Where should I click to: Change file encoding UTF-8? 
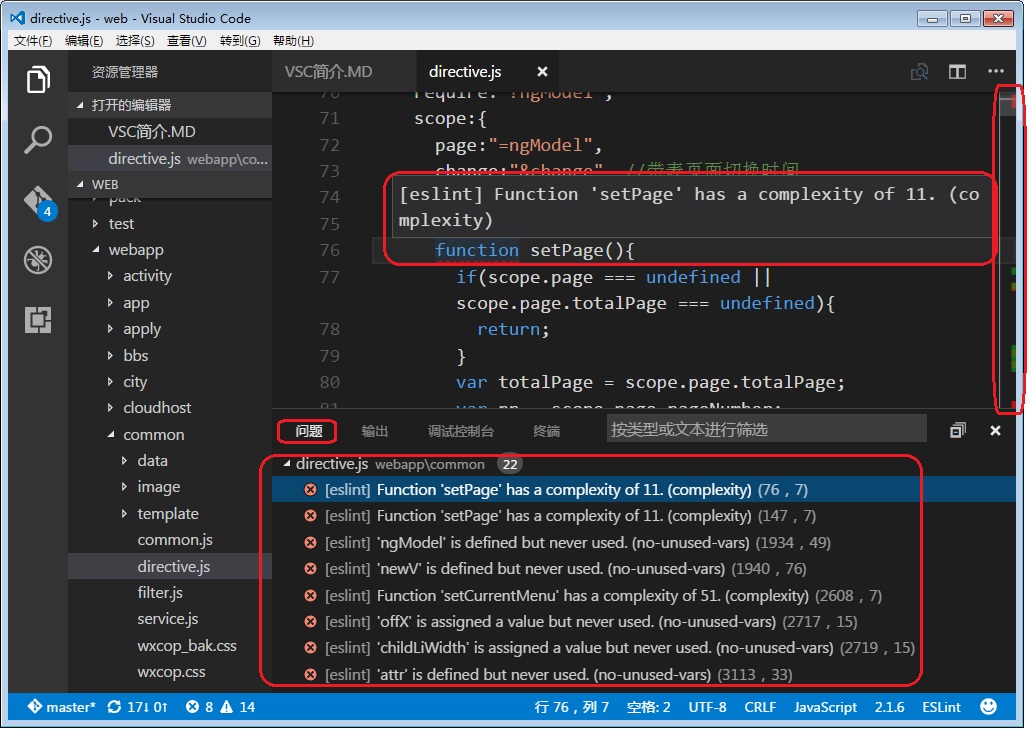point(707,707)
